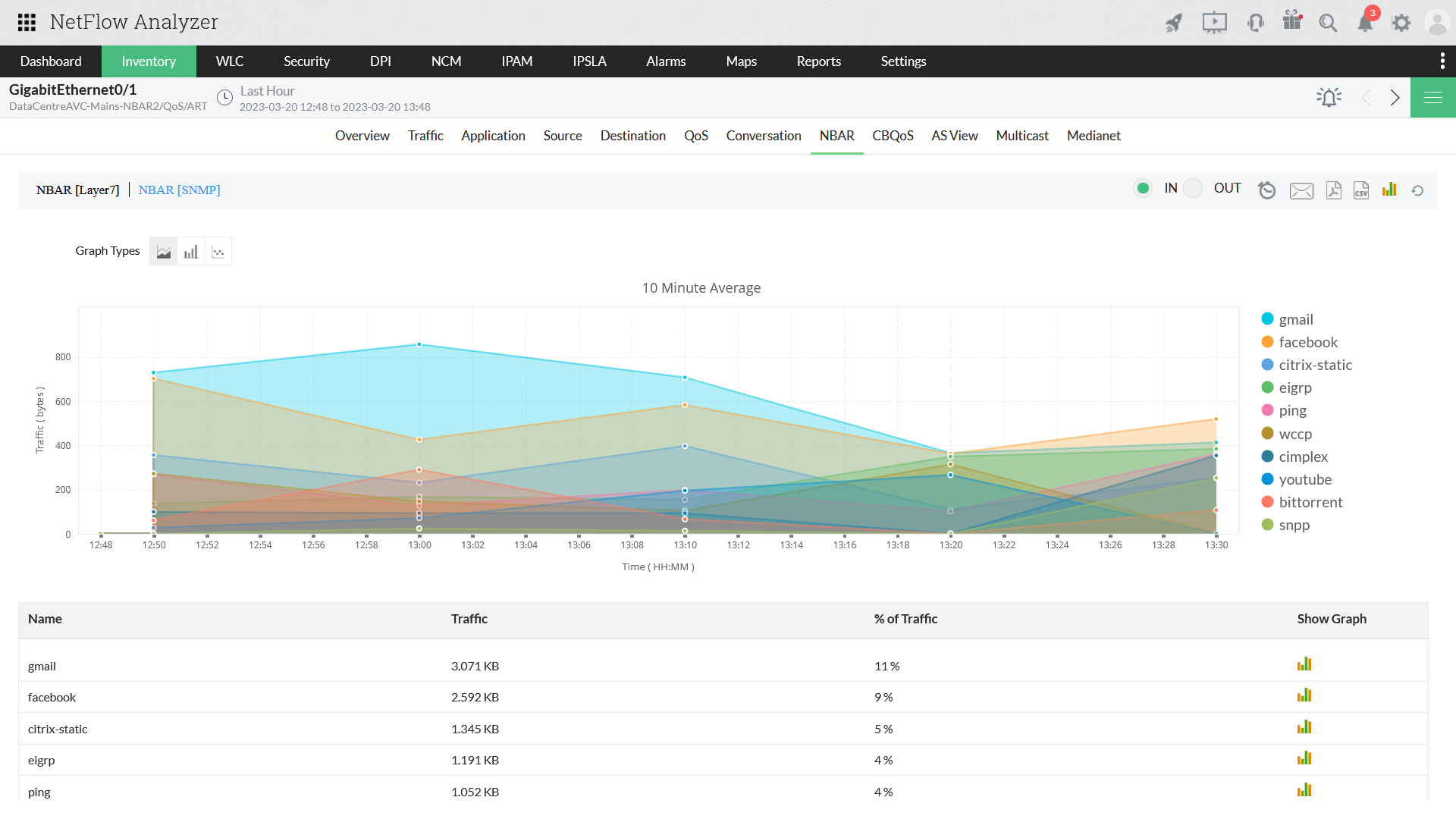The image size is (1456, 819).
Task: Expand the three-dot menu in navigation bar
Action: click(1442, 61)
